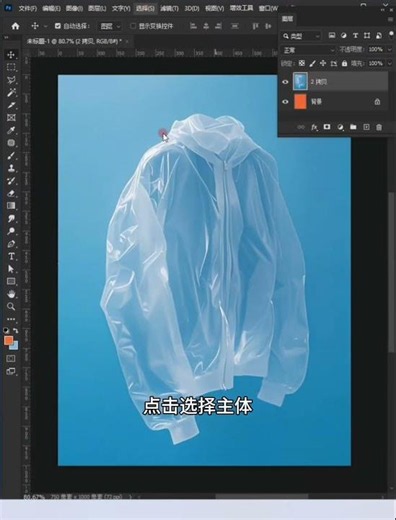The width and height of the screenshot is (396, 520).
Task: Expand the Fill slider arrow
Action: (x=389, y=63)
